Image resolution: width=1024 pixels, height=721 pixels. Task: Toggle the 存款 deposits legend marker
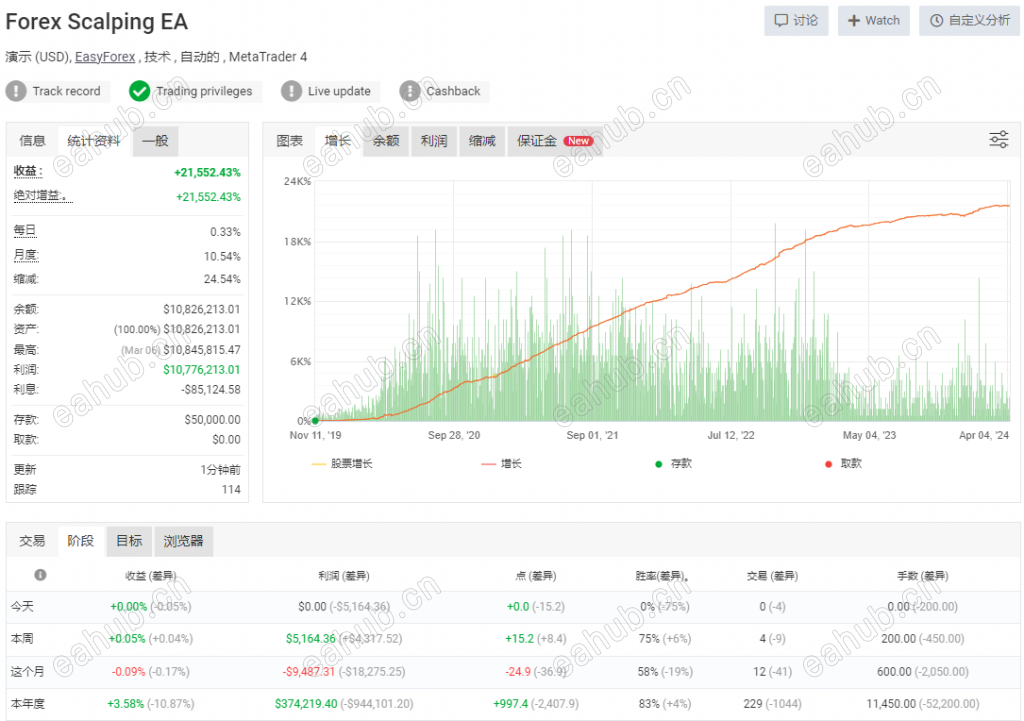tap(673, 464)
